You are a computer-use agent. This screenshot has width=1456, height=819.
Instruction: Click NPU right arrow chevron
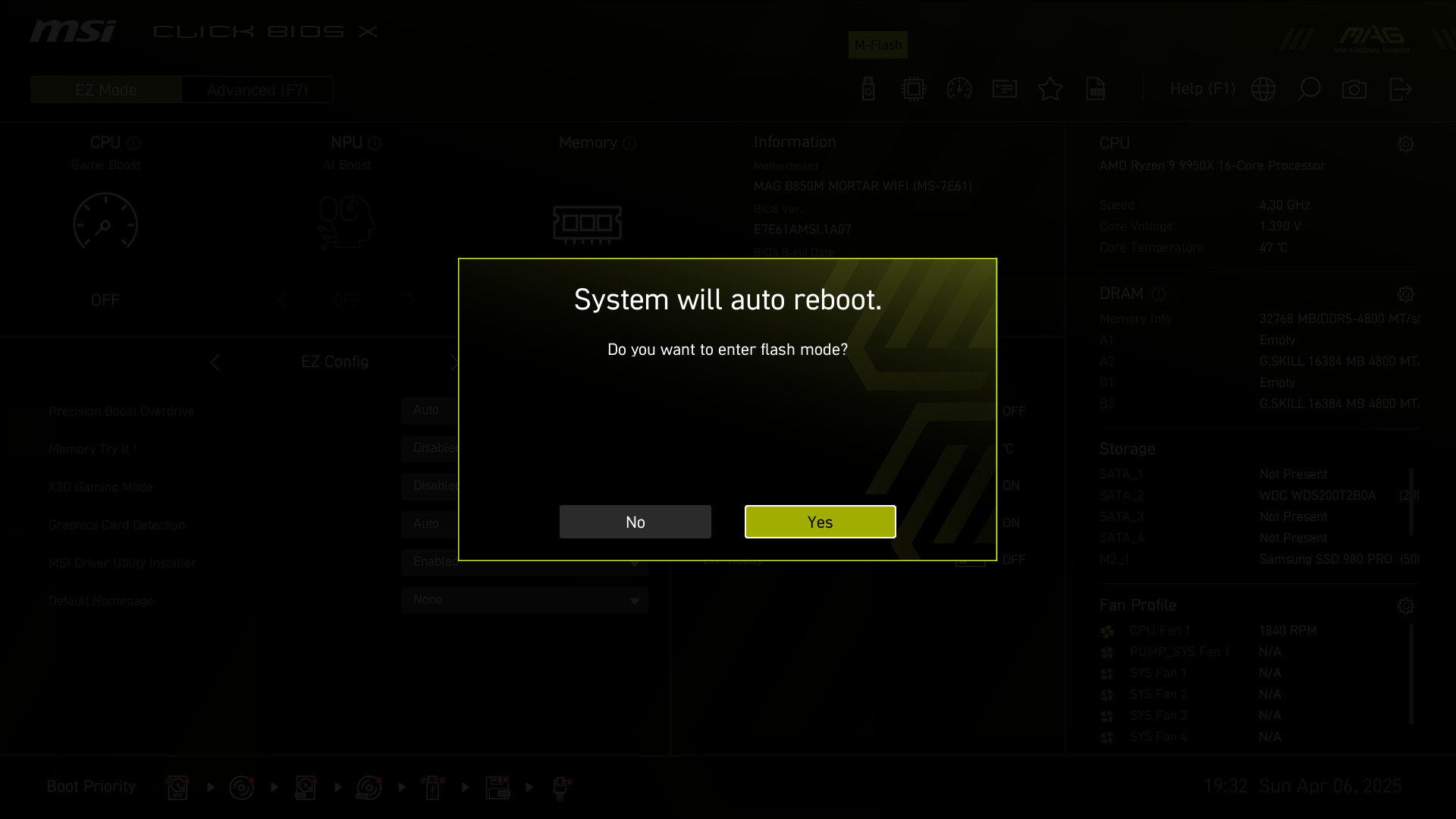coord(410,300)
